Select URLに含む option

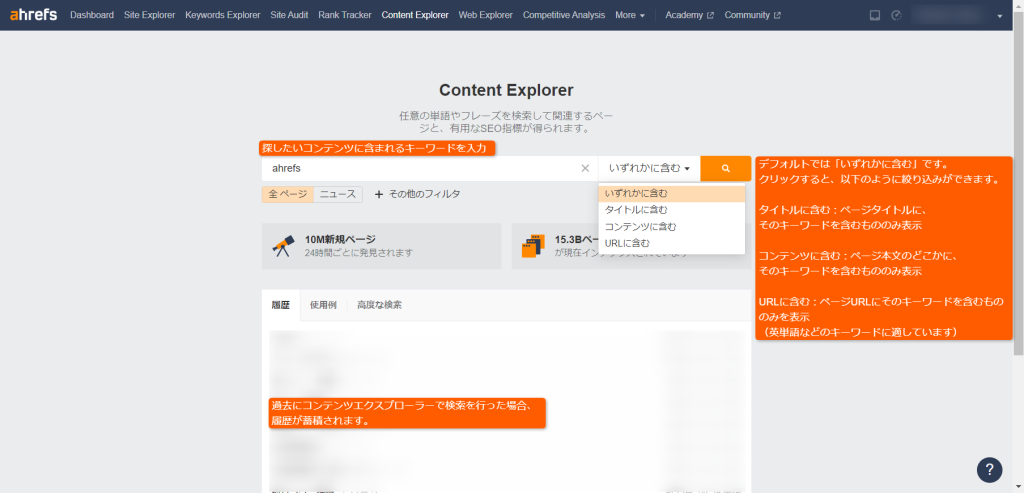(671, 244)
